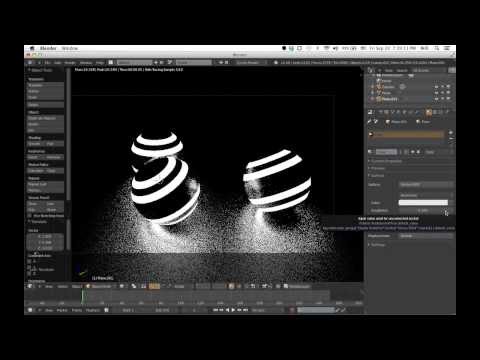480x360 pixels.
Task: Open the Cycles Render engine dropdown
Action: pos(251,62)
